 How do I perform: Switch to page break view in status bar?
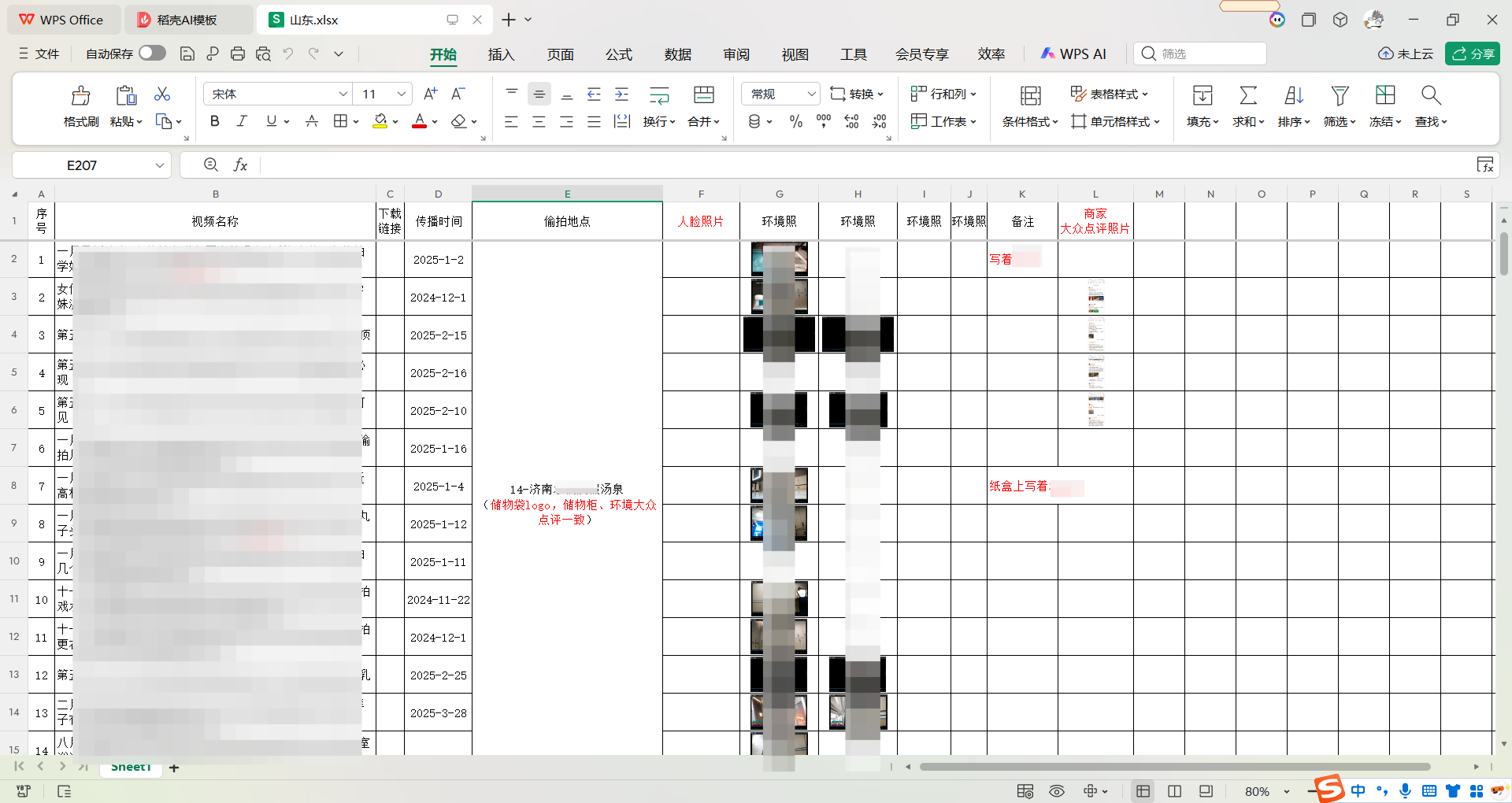(x=1174, y=791)
